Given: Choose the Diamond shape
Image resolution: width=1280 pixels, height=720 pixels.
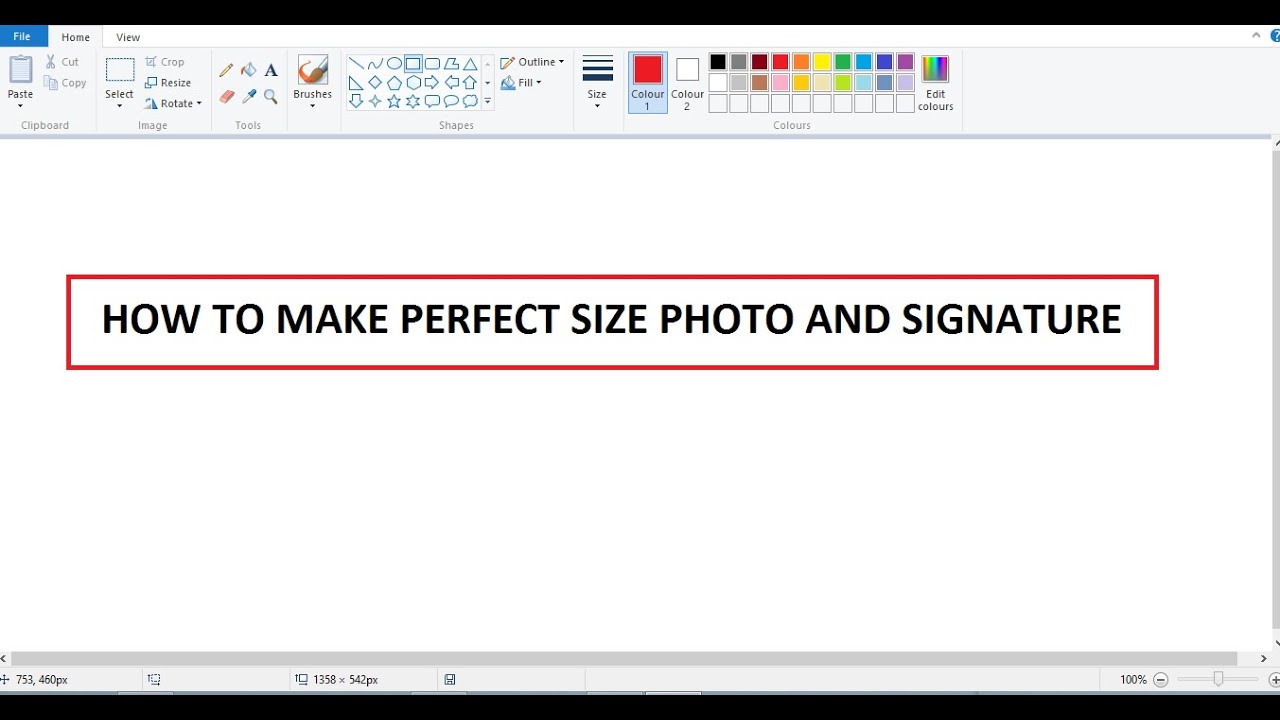Looking at the screenshot, I should click(x=375, y=83).
